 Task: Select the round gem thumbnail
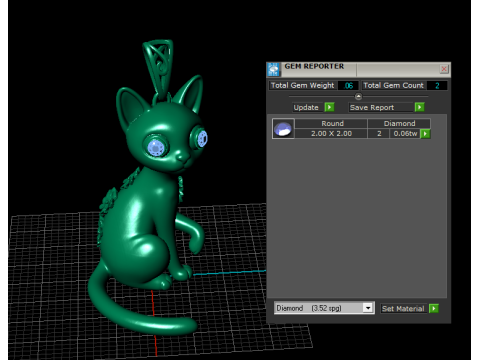click(283, 129)
